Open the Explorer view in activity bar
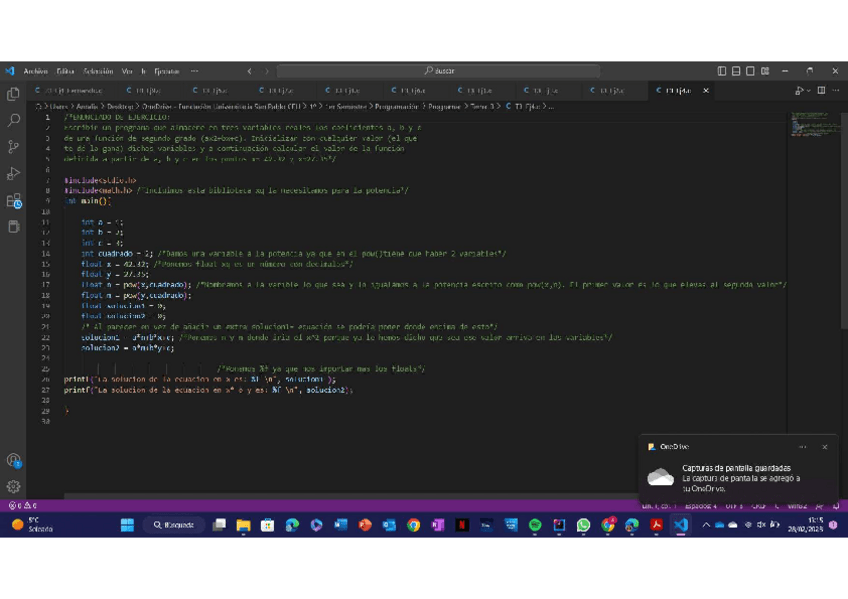Image resolution: width=848 pixels, height=599 pixels. (14, 94)
